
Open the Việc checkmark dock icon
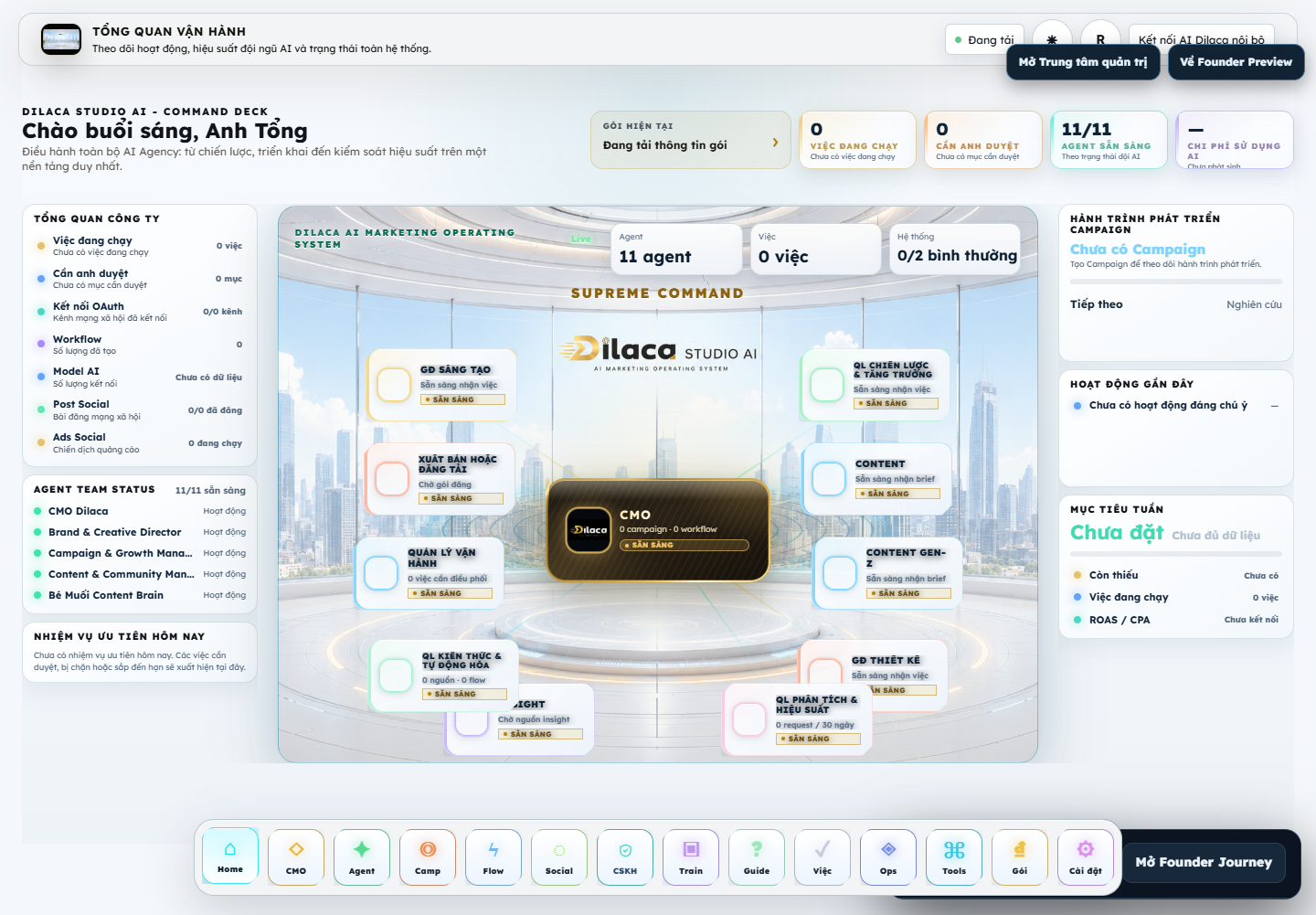[x=822, y=856]
